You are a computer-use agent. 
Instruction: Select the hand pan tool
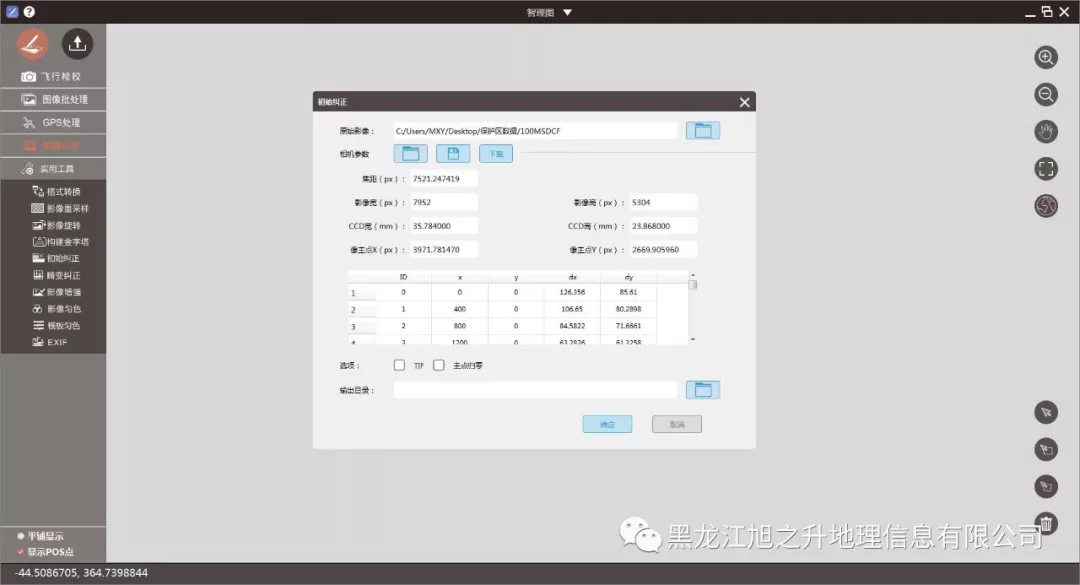[x=1046, y=131]
